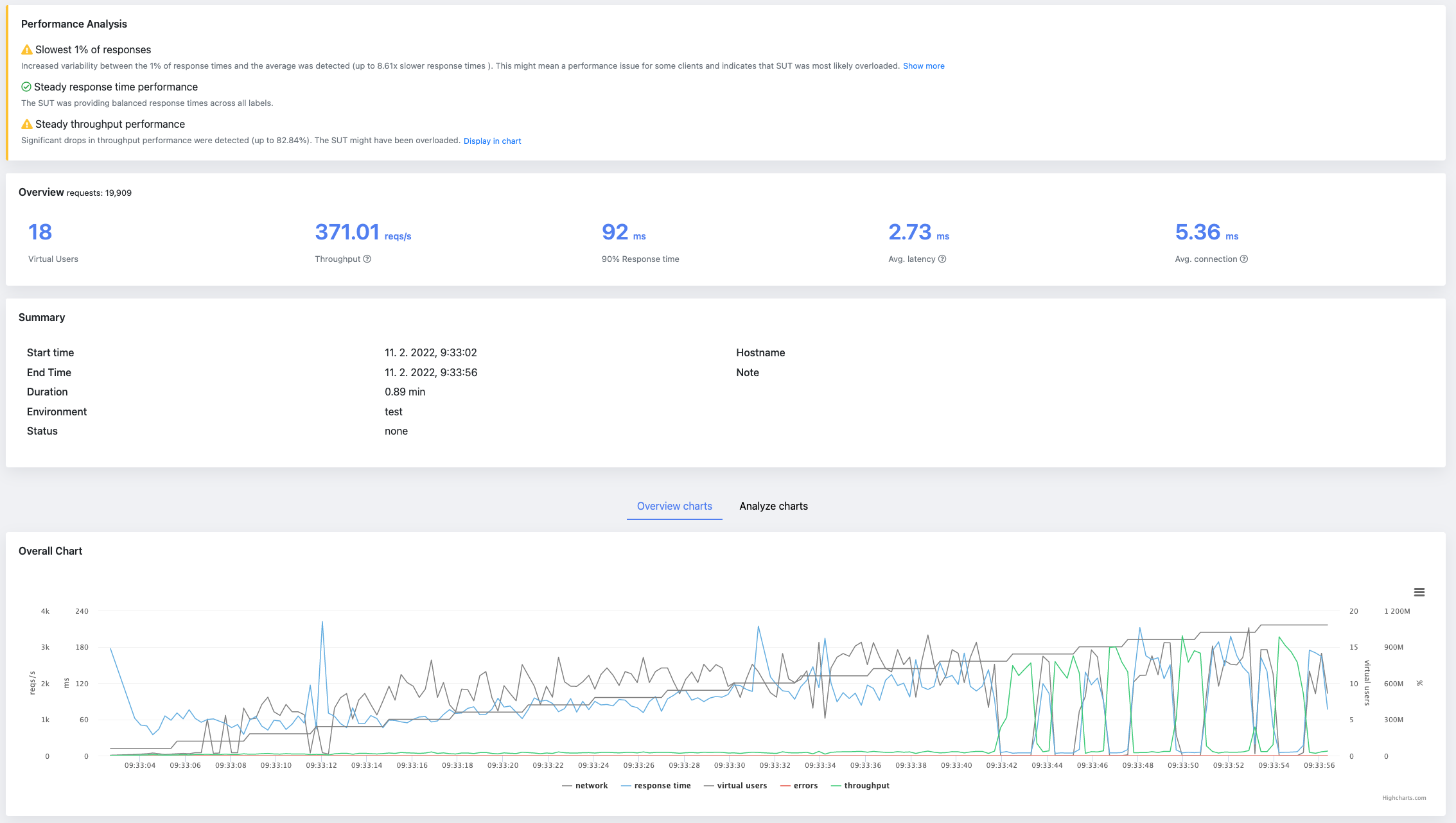Click the requests: 19,909 text
Image resolution: width=1456 pixels, height=823 pixels.
pyautogui.click(x=99, y=193)
